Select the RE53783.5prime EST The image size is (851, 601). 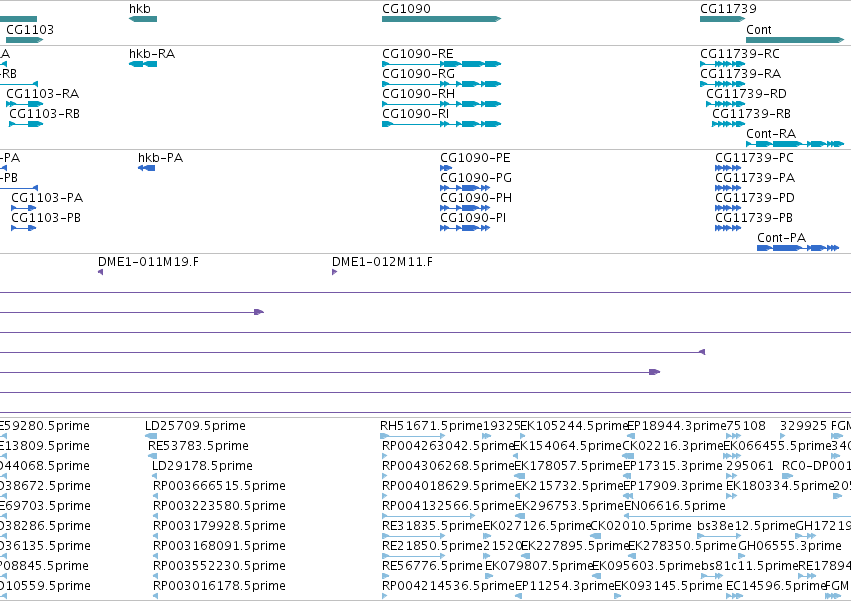pos(152,456)
